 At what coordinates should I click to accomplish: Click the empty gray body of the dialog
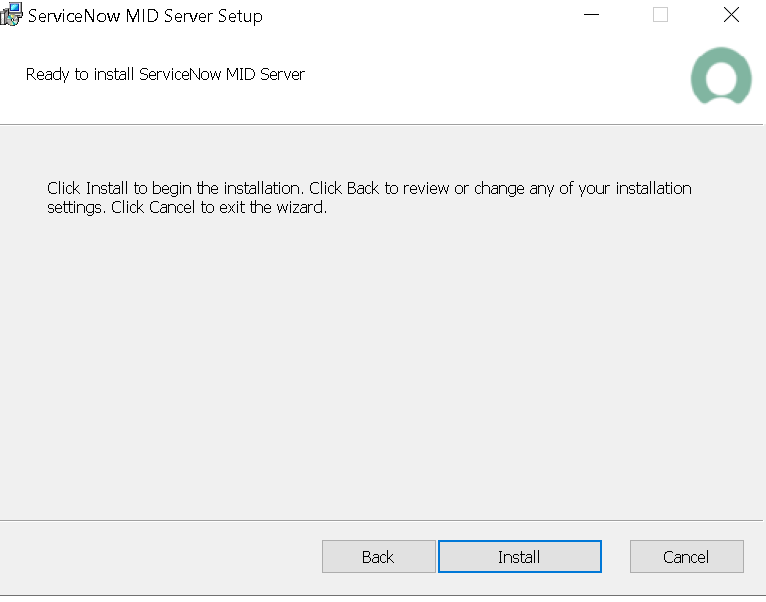[380, 370]
